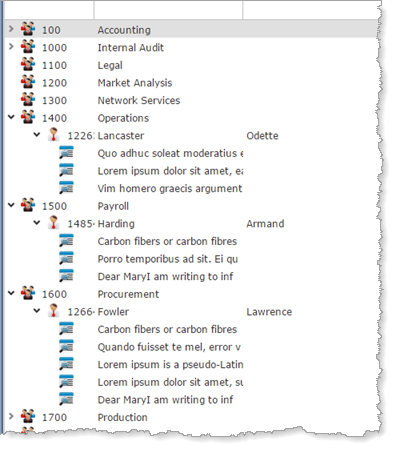The height and width of the screenshot is (449, 396).
Task: Select the Production department name
Action: click(x=122, y=417)
